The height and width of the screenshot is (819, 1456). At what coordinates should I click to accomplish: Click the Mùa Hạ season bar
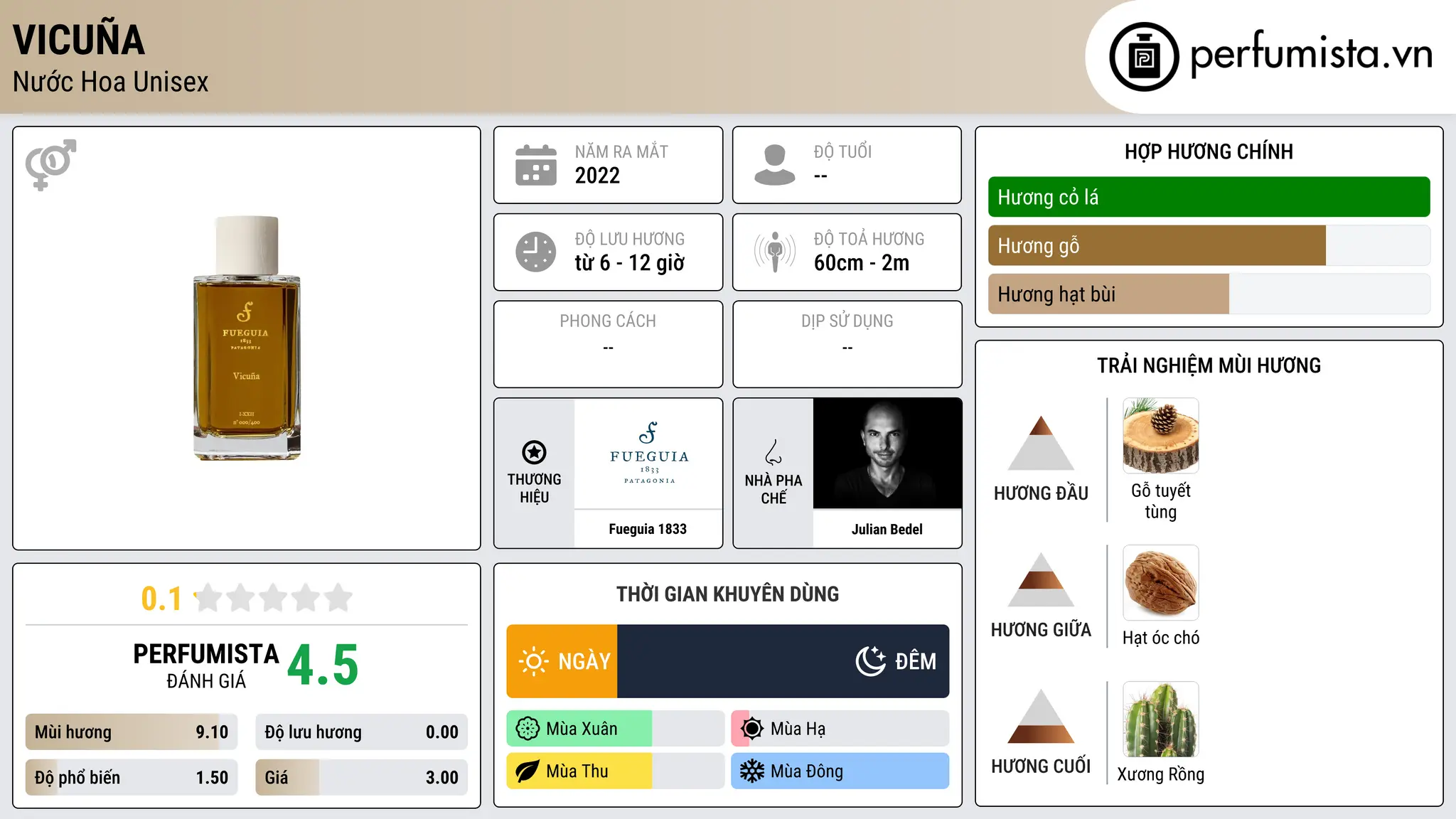coord(840,729)
